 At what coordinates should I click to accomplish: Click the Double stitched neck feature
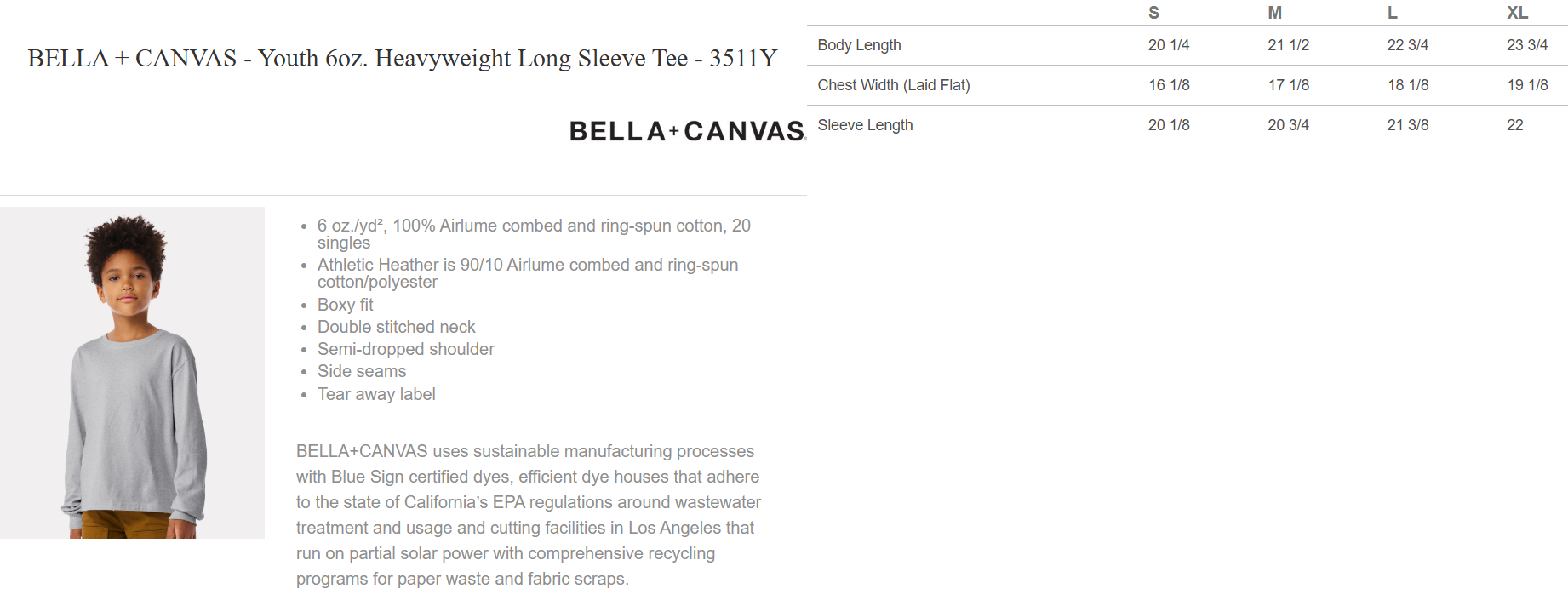pyautogui.click(x=396, y=327)
